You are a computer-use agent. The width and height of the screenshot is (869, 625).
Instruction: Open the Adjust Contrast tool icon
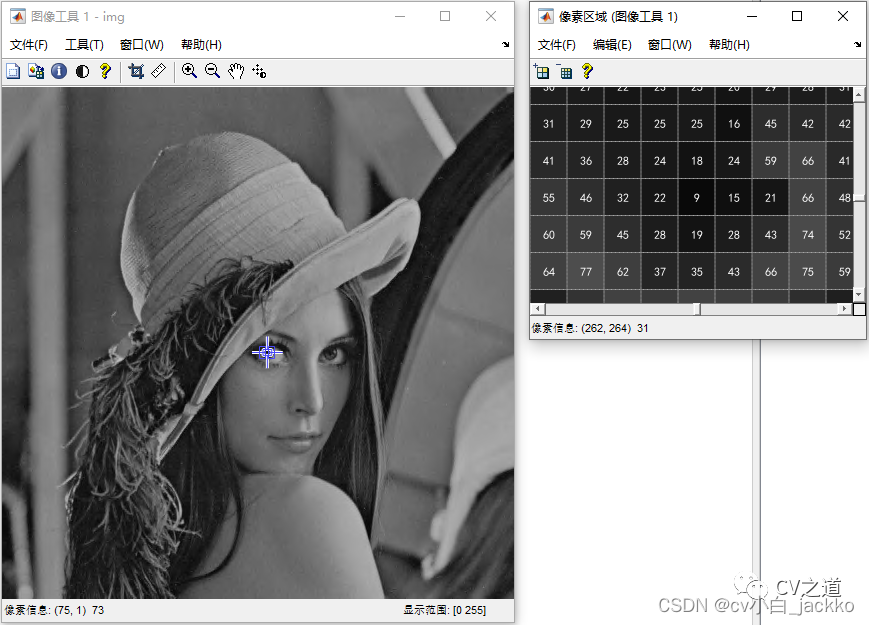click(x=82, y=71)
